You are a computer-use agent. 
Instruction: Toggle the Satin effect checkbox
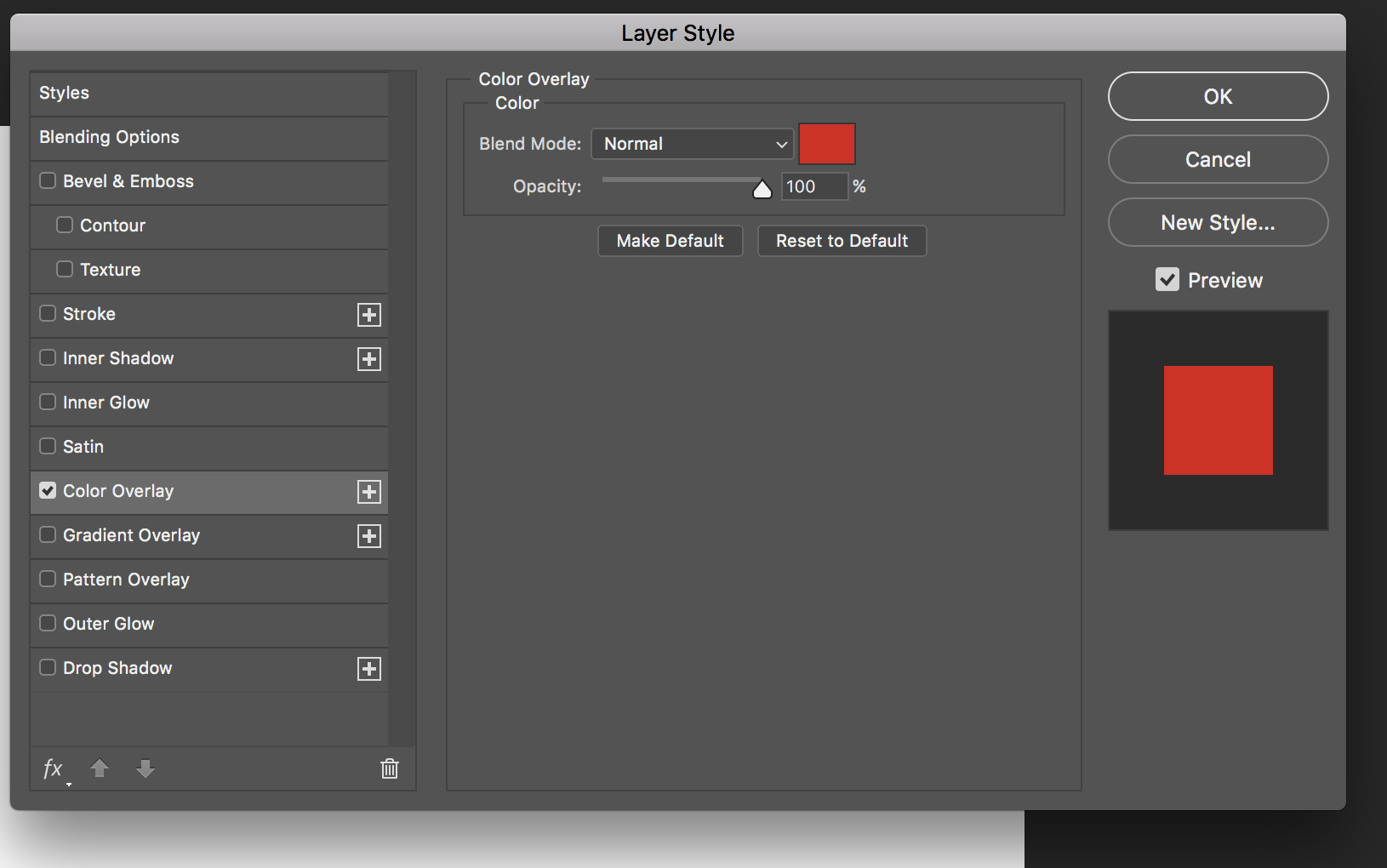coord(48,446)
